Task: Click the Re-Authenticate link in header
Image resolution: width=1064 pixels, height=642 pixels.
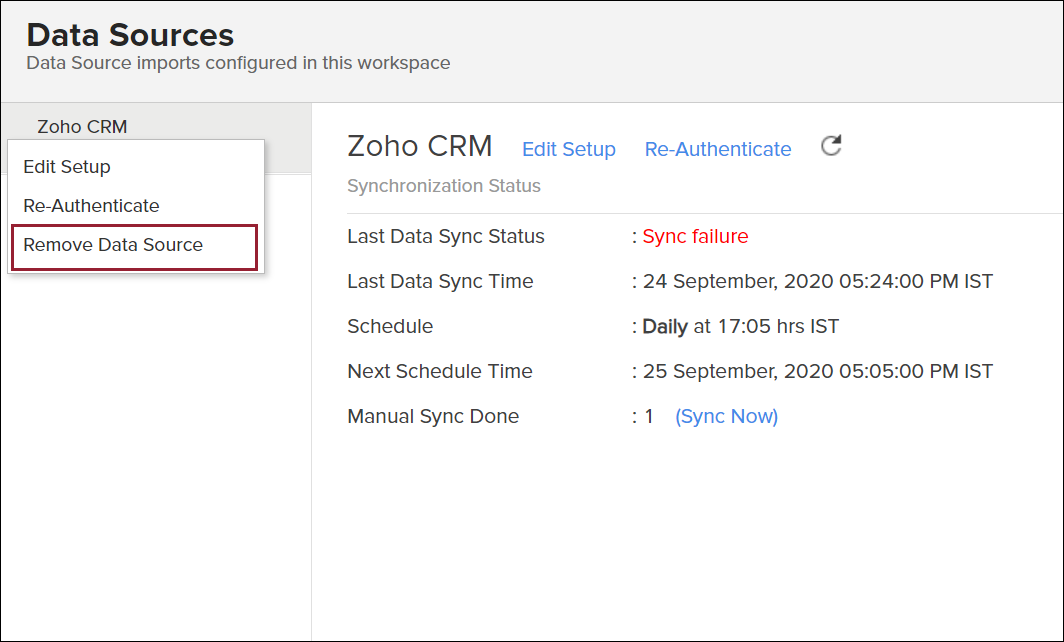Action: point(718,149)
